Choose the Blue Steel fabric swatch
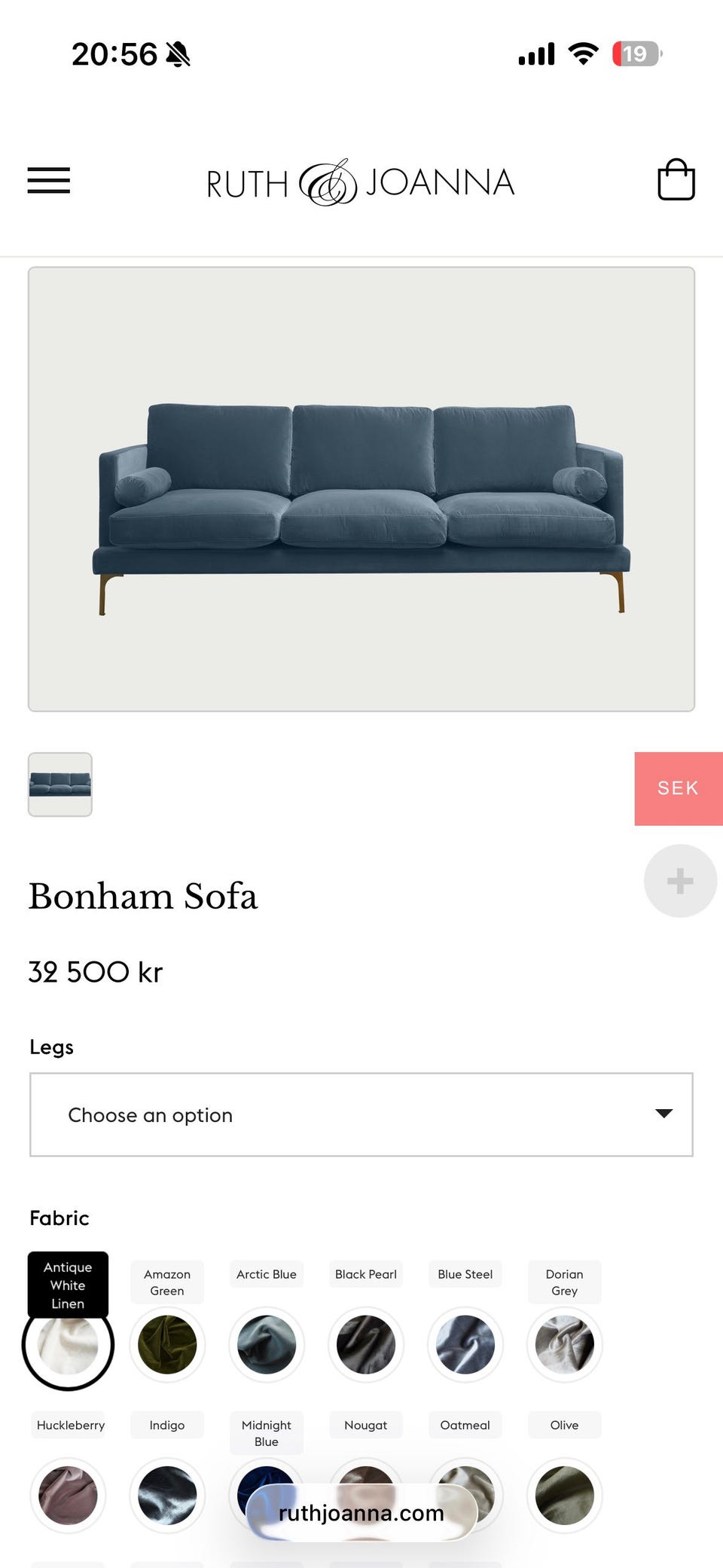723x1568 pixels. 465,1345
